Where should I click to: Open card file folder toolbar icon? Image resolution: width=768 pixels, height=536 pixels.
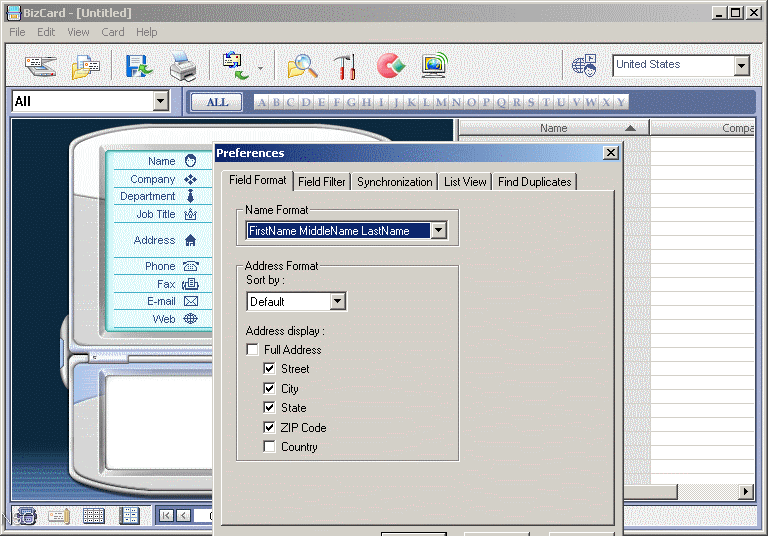86,66
